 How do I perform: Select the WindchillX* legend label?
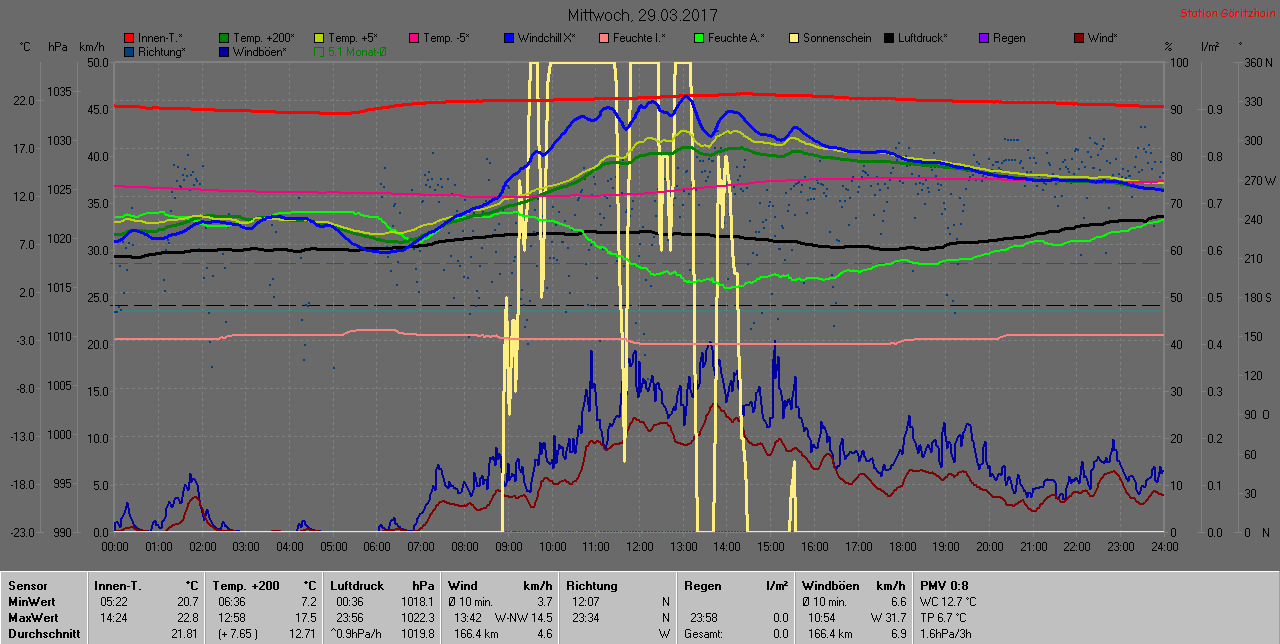pyautogui.click(x=547, y=38)
